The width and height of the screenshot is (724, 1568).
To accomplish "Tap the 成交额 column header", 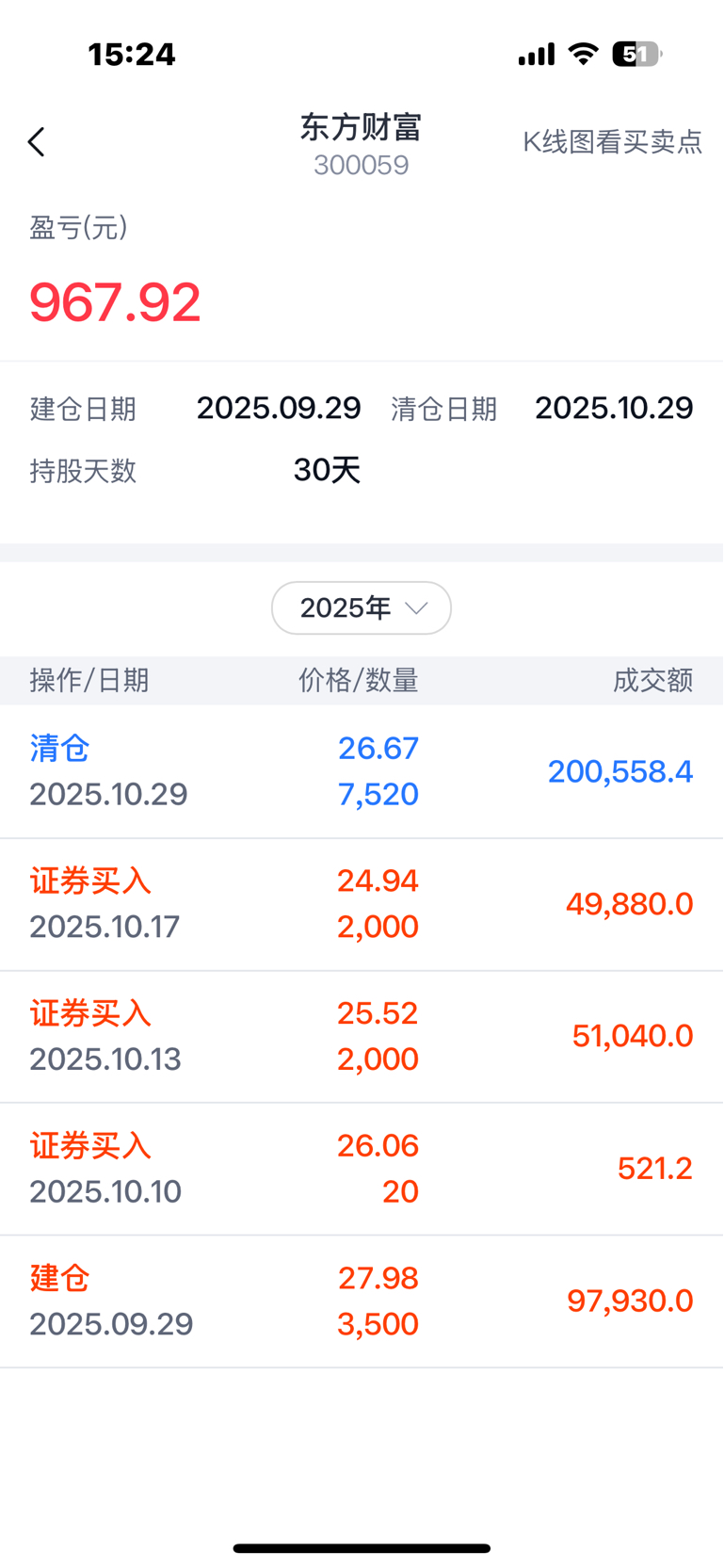I will click(652, 680).
